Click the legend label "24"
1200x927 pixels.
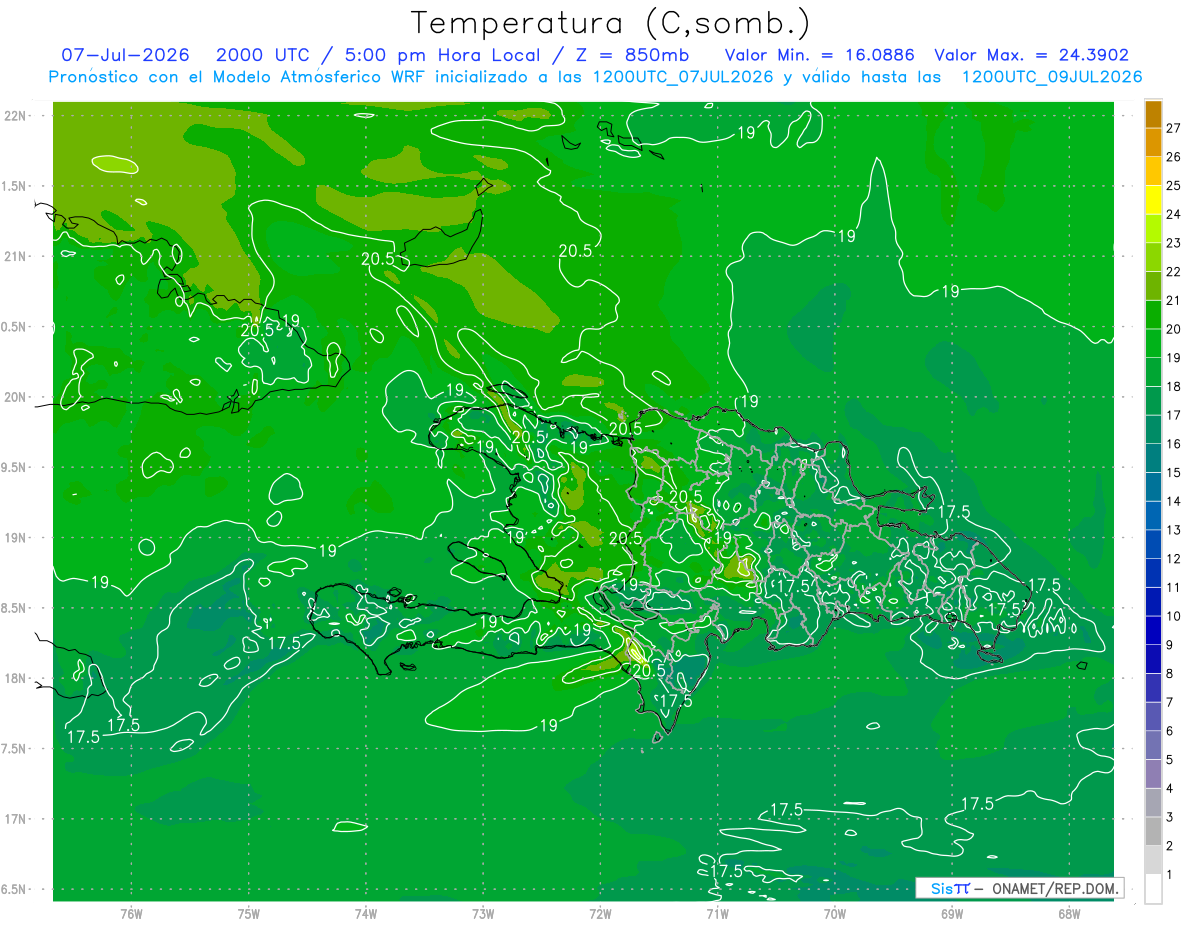(1174, 214)
